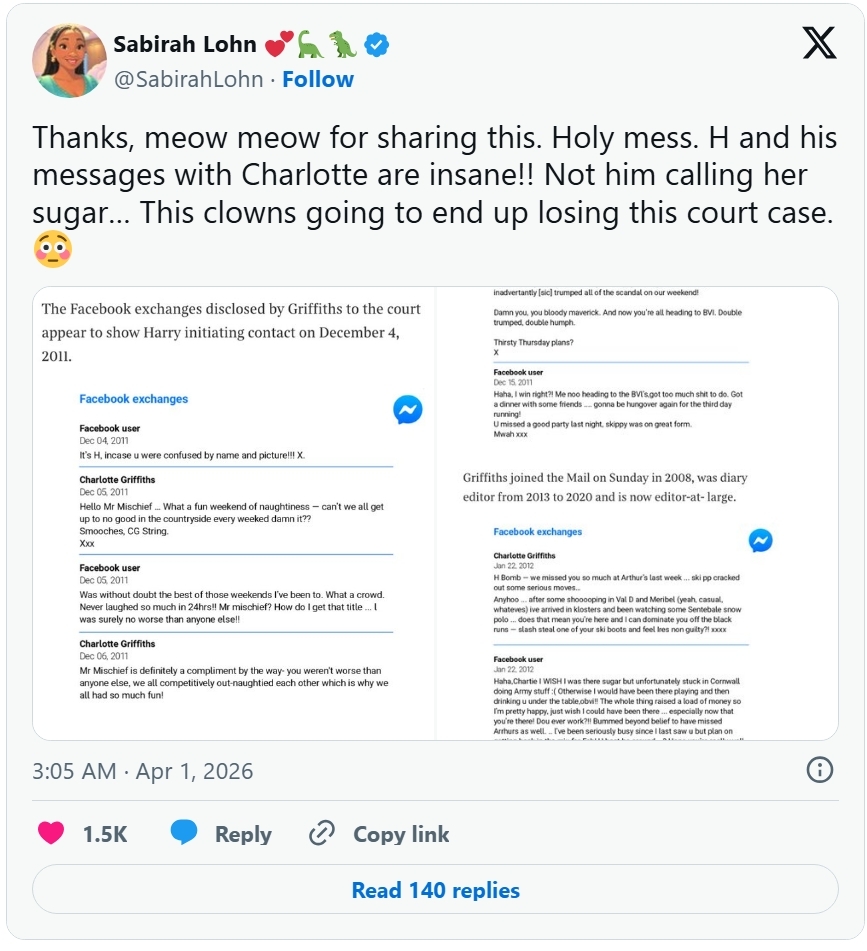Click the copy link chain icon
Image resolution: width=867 pixels, height=951 pixels.
point(322,833)
